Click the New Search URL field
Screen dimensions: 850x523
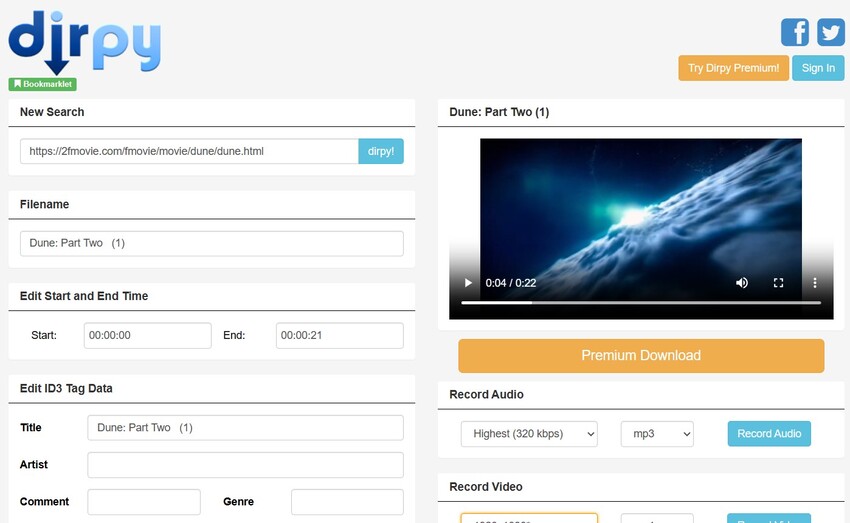[x=189, y=151]
